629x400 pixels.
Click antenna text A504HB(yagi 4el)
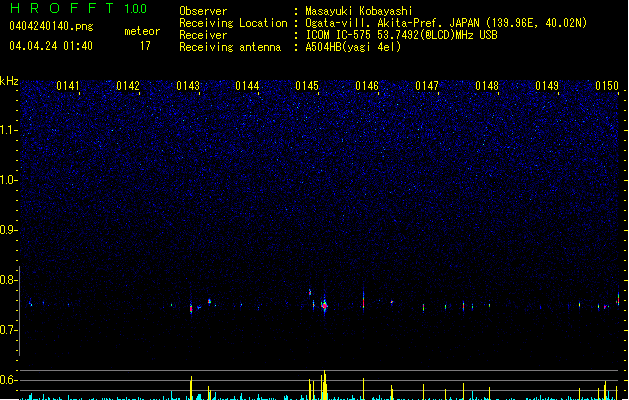353,47
